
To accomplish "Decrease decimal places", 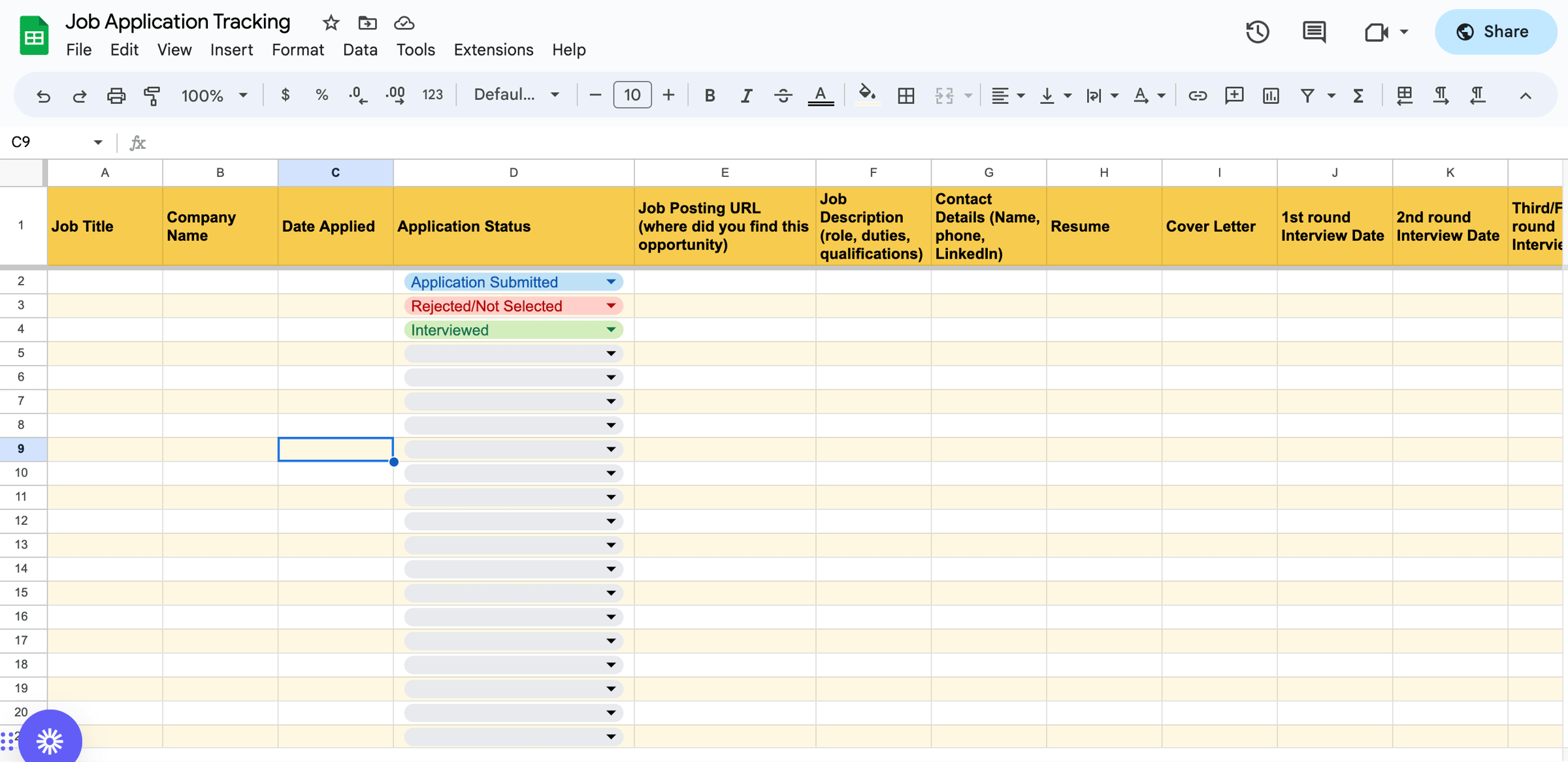I will click(x=357, y=95).
